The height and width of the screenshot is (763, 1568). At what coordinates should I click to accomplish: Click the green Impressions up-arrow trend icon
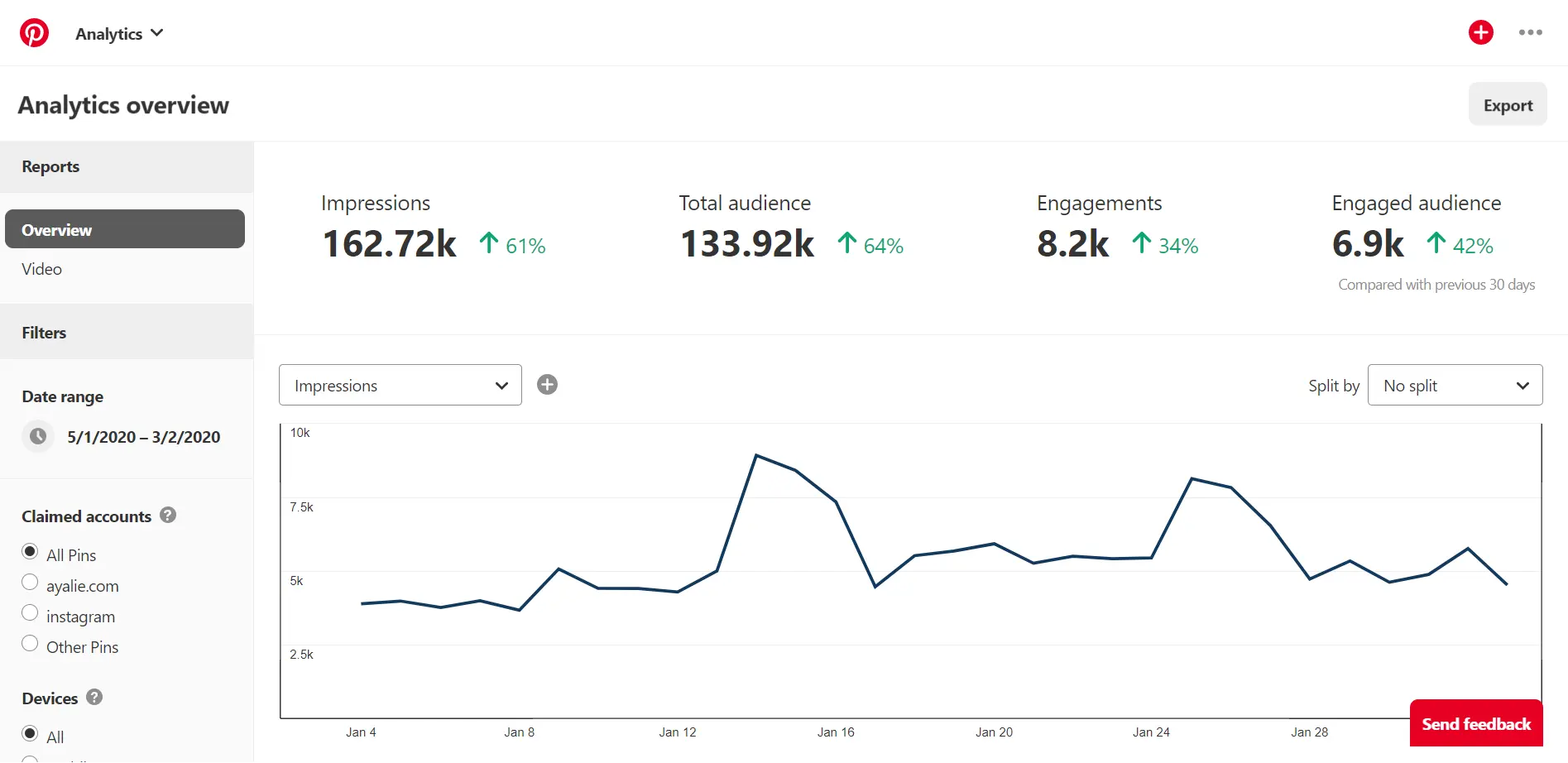click(489, 243)
